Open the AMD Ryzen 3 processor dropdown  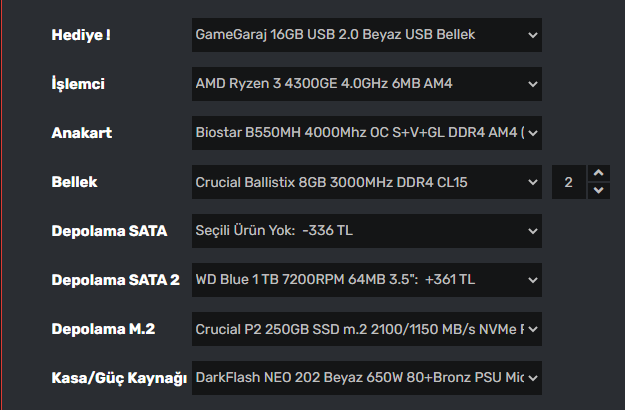coord(366,83)
